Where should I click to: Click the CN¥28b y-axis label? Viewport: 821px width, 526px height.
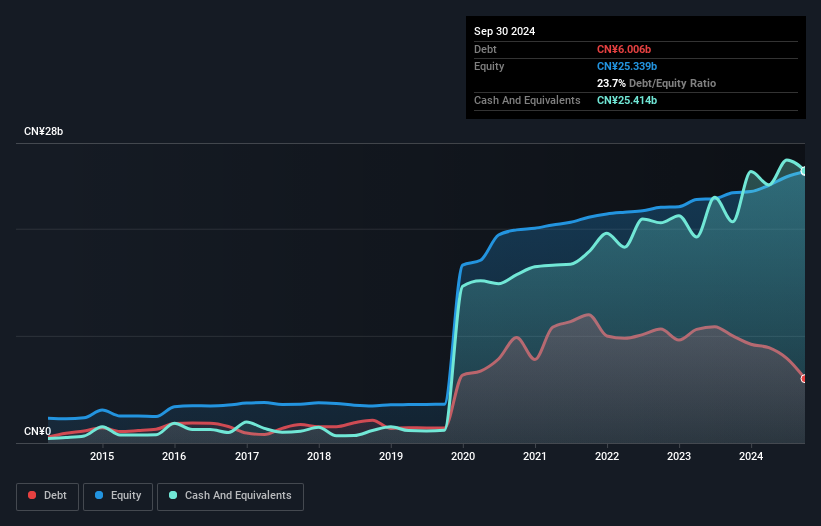tap(43, 131)
